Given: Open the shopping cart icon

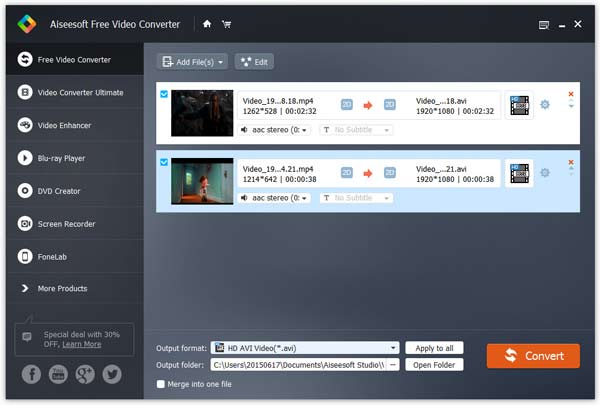Looking at the screenshot, I should 227,24.
